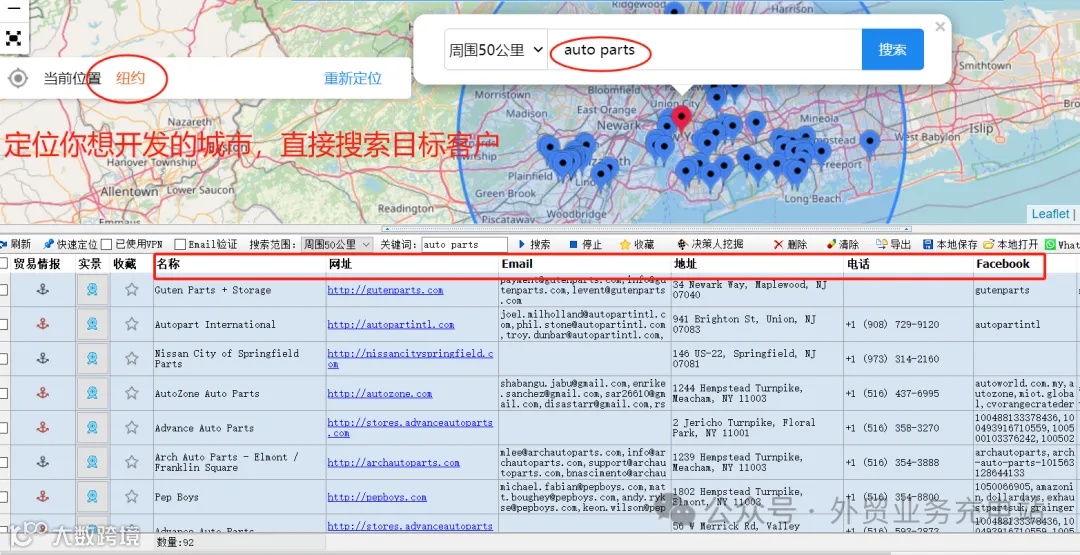Click the phone number +1 (516) 437-6995
The image size is (1080, 555).
(892, 393)
